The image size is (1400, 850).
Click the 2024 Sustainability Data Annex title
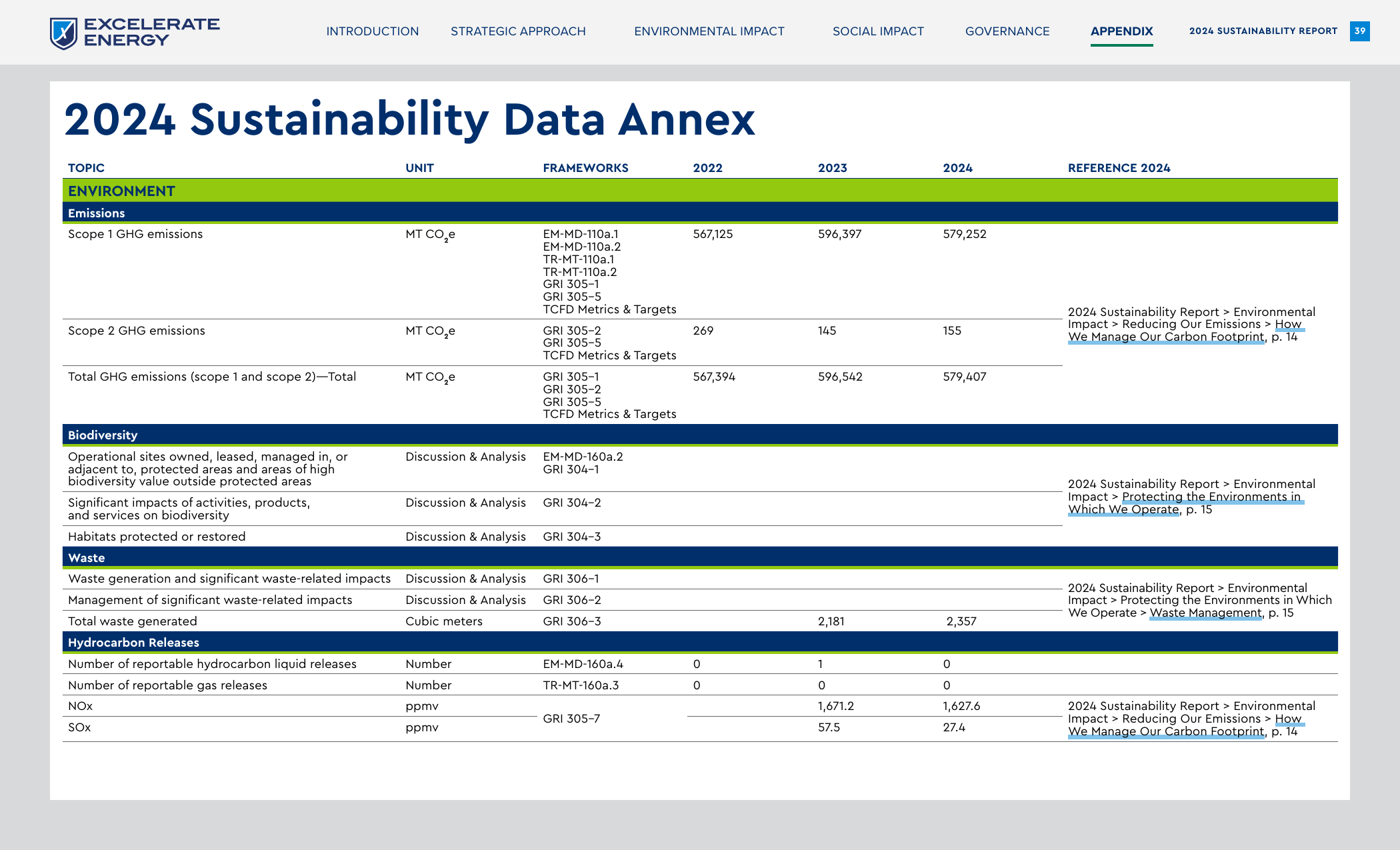pos(409,120)
